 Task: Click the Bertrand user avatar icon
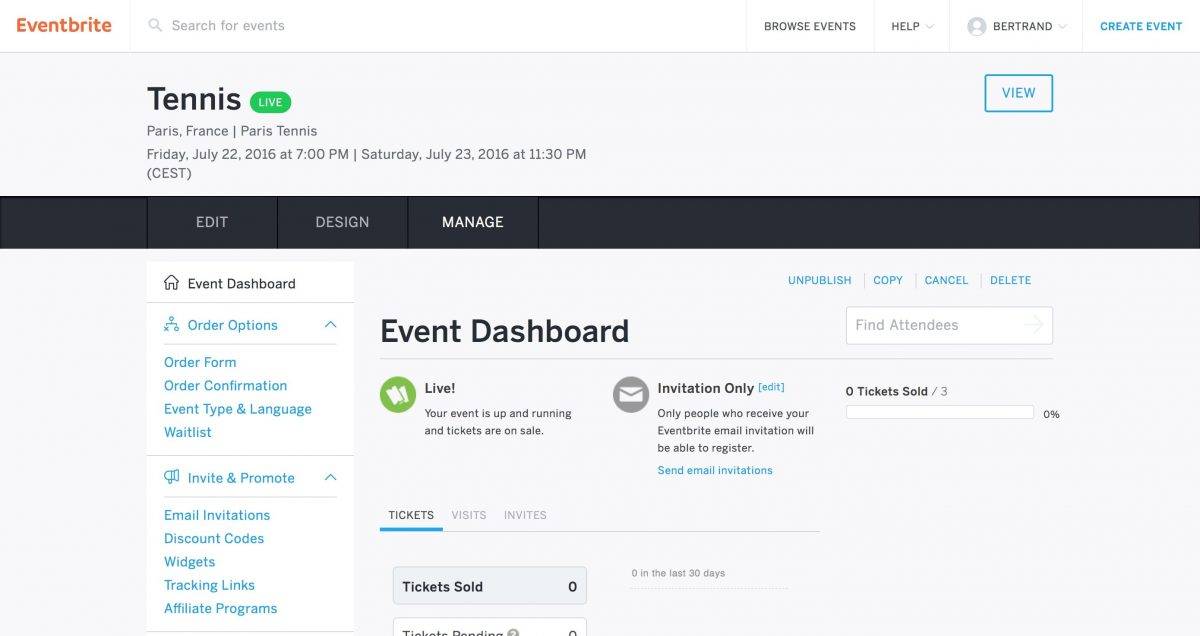[976, 27]
